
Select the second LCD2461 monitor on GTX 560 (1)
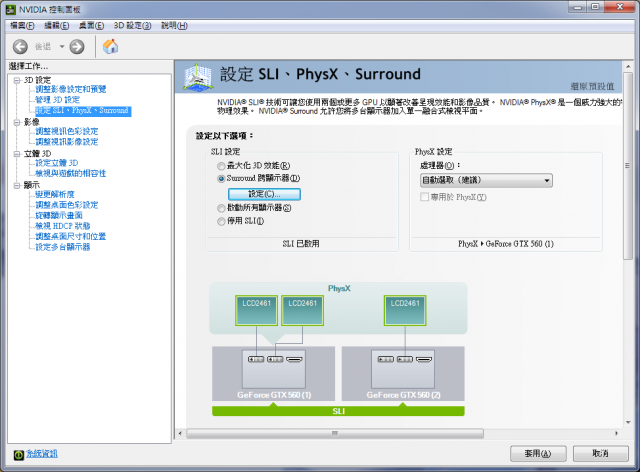click(x=302, y=310)
